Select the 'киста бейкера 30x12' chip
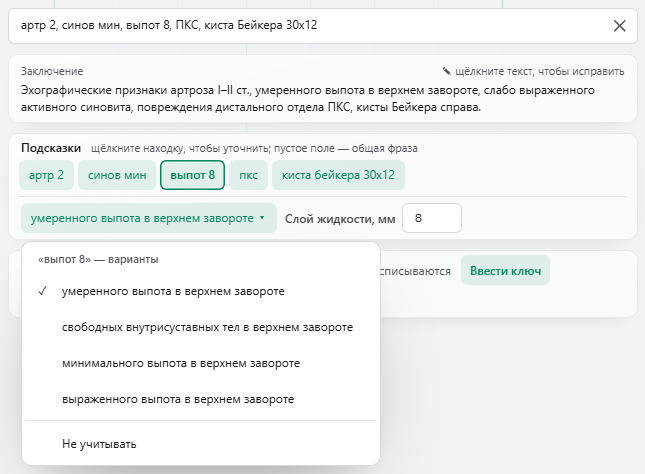The image size is (645, 474). (x=338, y=175)
